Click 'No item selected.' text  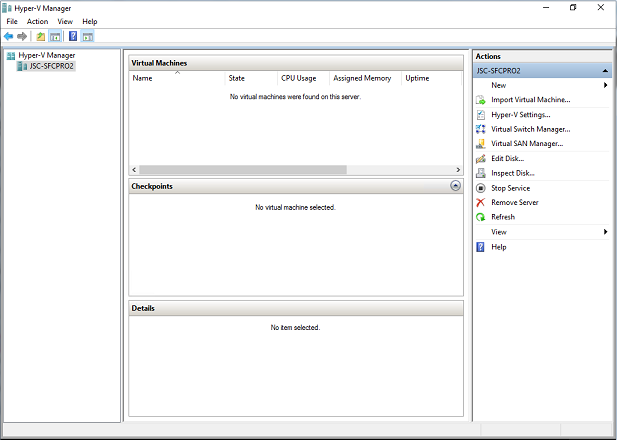296,327
